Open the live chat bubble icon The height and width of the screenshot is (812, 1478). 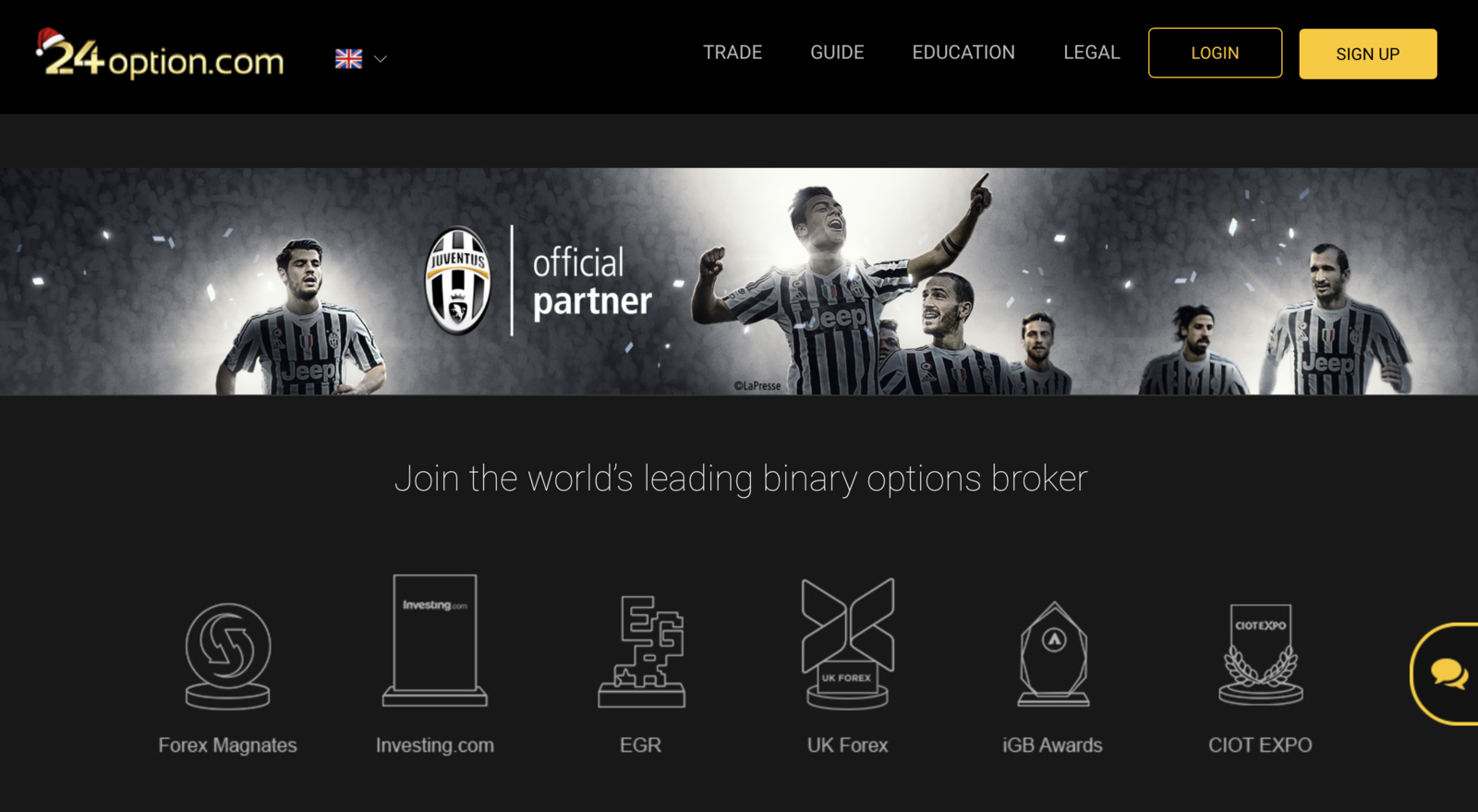1448,673
